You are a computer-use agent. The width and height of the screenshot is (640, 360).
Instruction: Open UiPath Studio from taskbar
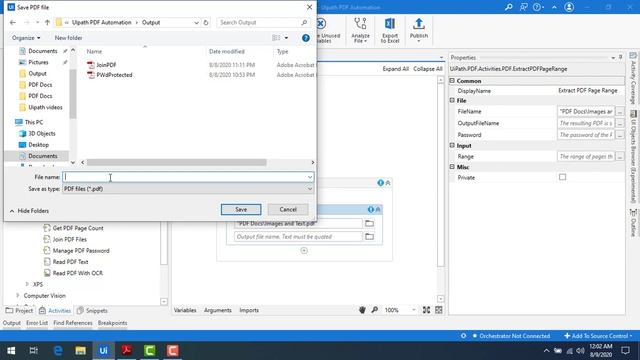pos(103,351)
